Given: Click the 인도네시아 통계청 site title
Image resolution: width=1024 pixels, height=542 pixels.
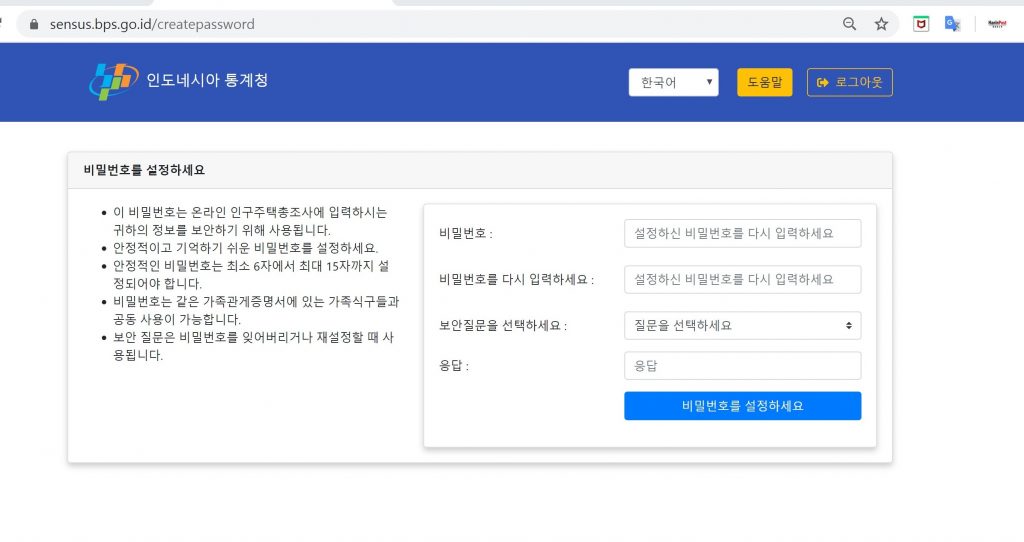Looking at the screenshot, I should tap(207, 80).
